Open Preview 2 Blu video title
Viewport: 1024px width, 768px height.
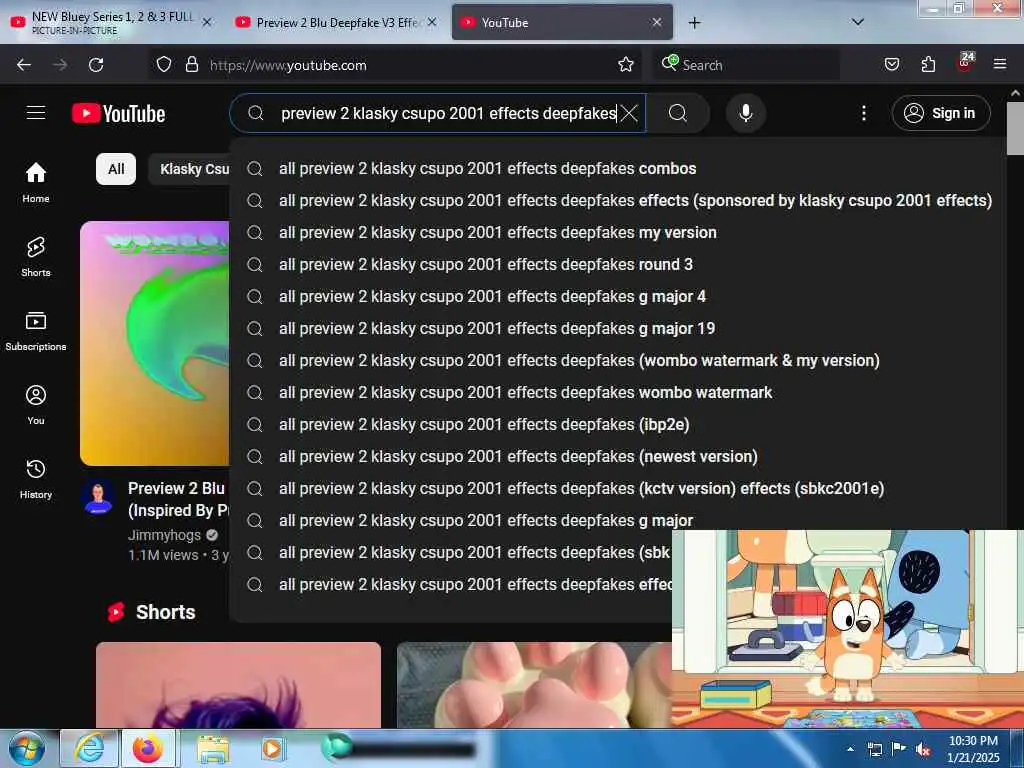[x=178, y=499]
